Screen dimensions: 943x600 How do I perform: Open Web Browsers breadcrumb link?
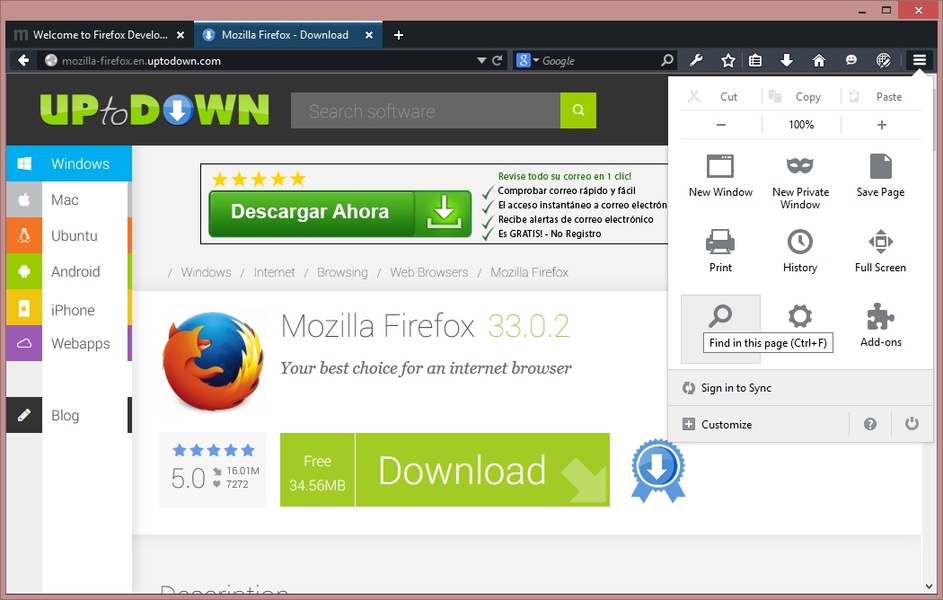[428, 272]
